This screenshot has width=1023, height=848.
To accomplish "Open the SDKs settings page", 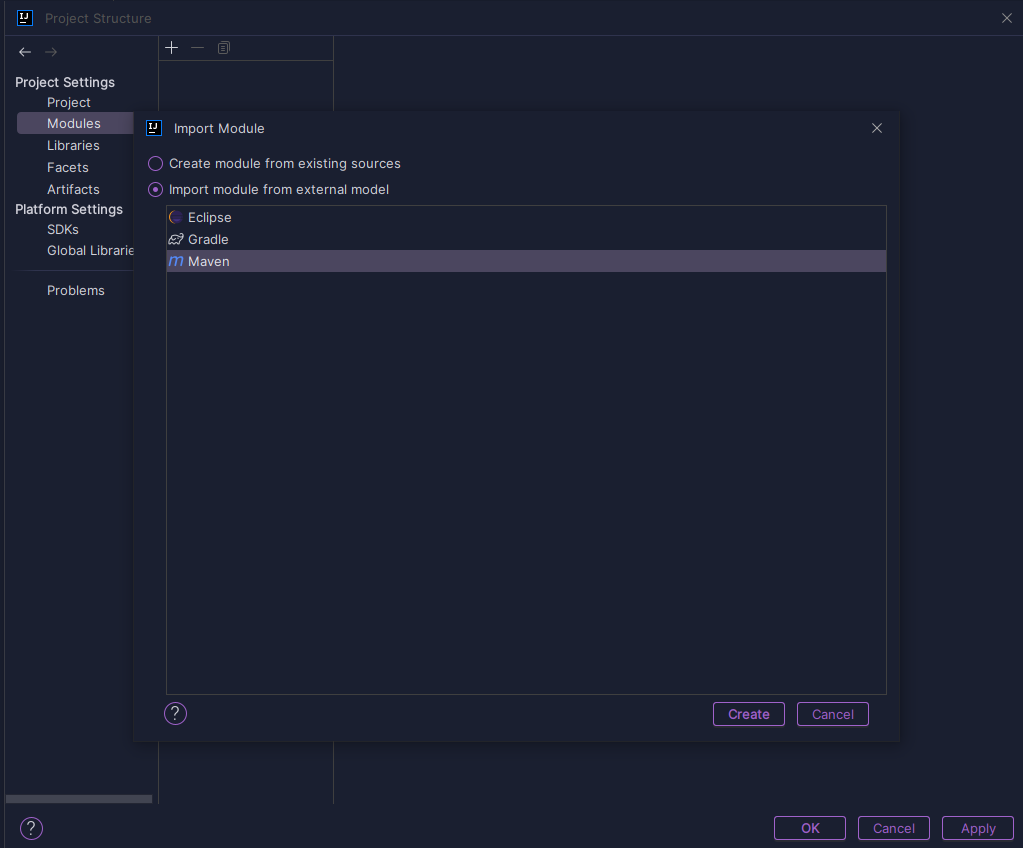I will (63, 230).
